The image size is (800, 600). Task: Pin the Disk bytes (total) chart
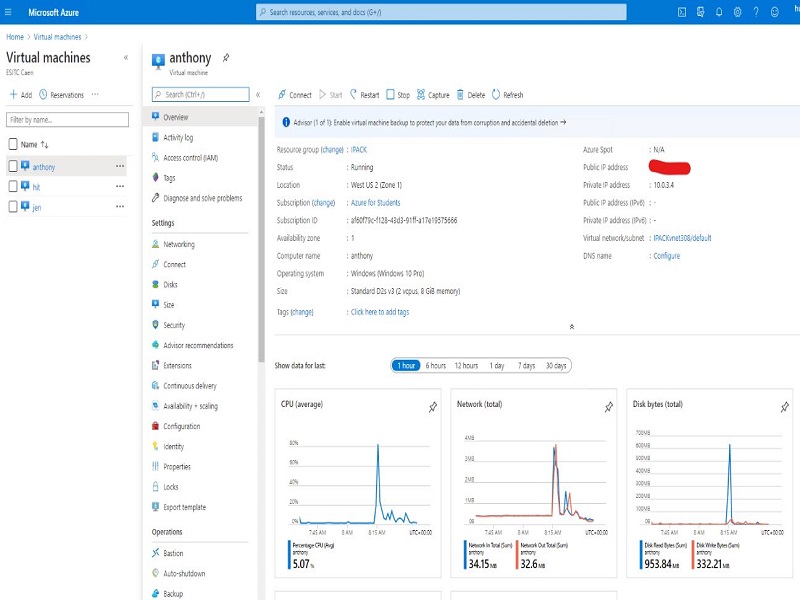785,407
